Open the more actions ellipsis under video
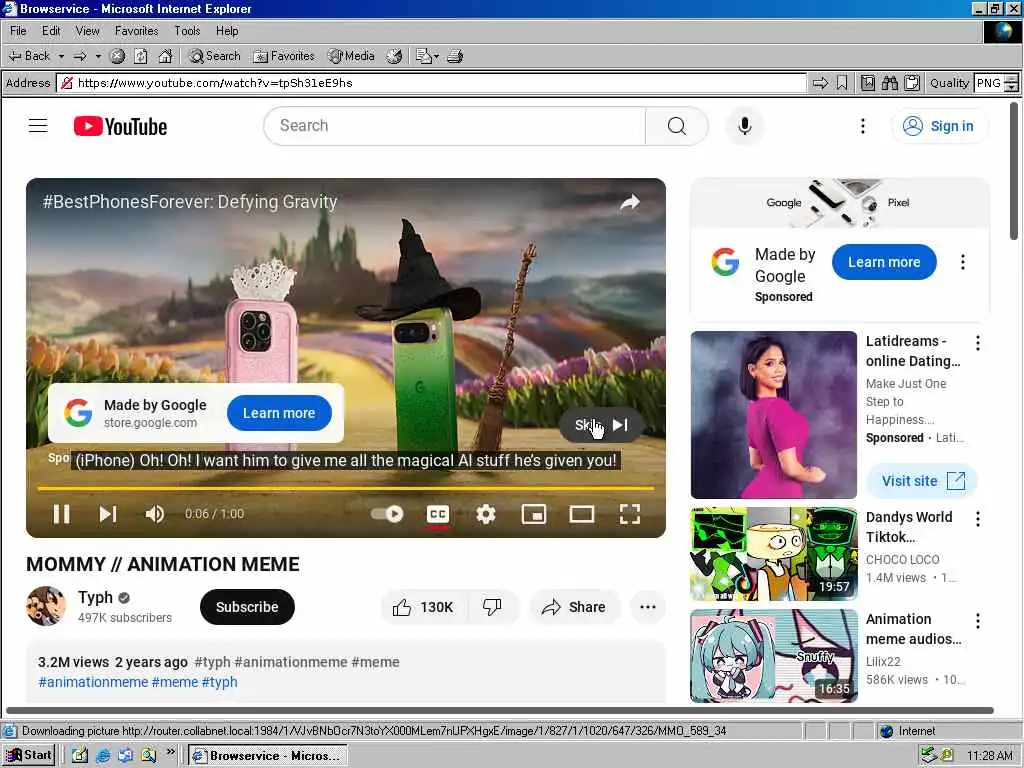Image resolution: width=1024 pixels, height=768 pixels. coord(648,607)
